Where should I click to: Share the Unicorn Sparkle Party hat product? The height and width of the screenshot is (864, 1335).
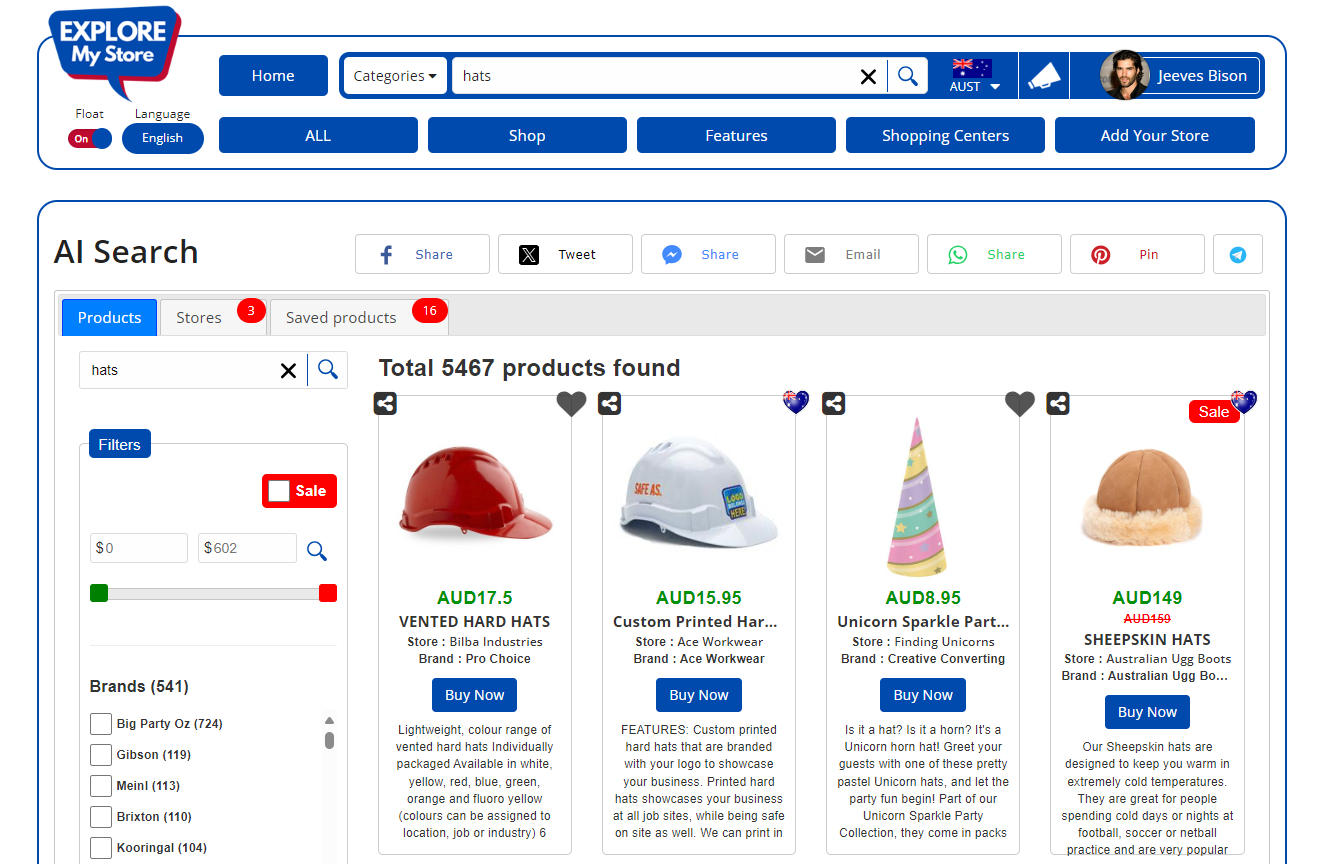(834, 404)
